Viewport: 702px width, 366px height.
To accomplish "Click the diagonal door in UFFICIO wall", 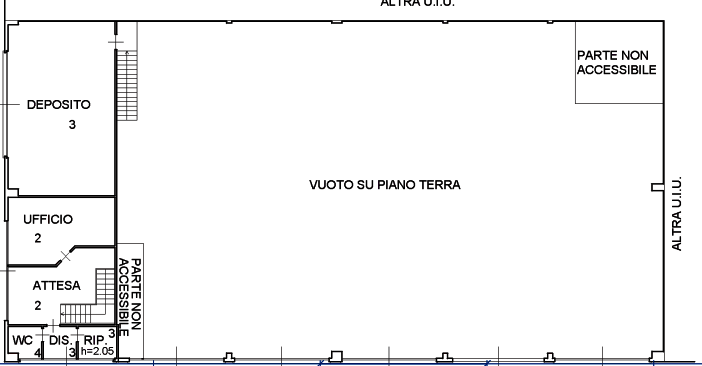I will [65, 256].
